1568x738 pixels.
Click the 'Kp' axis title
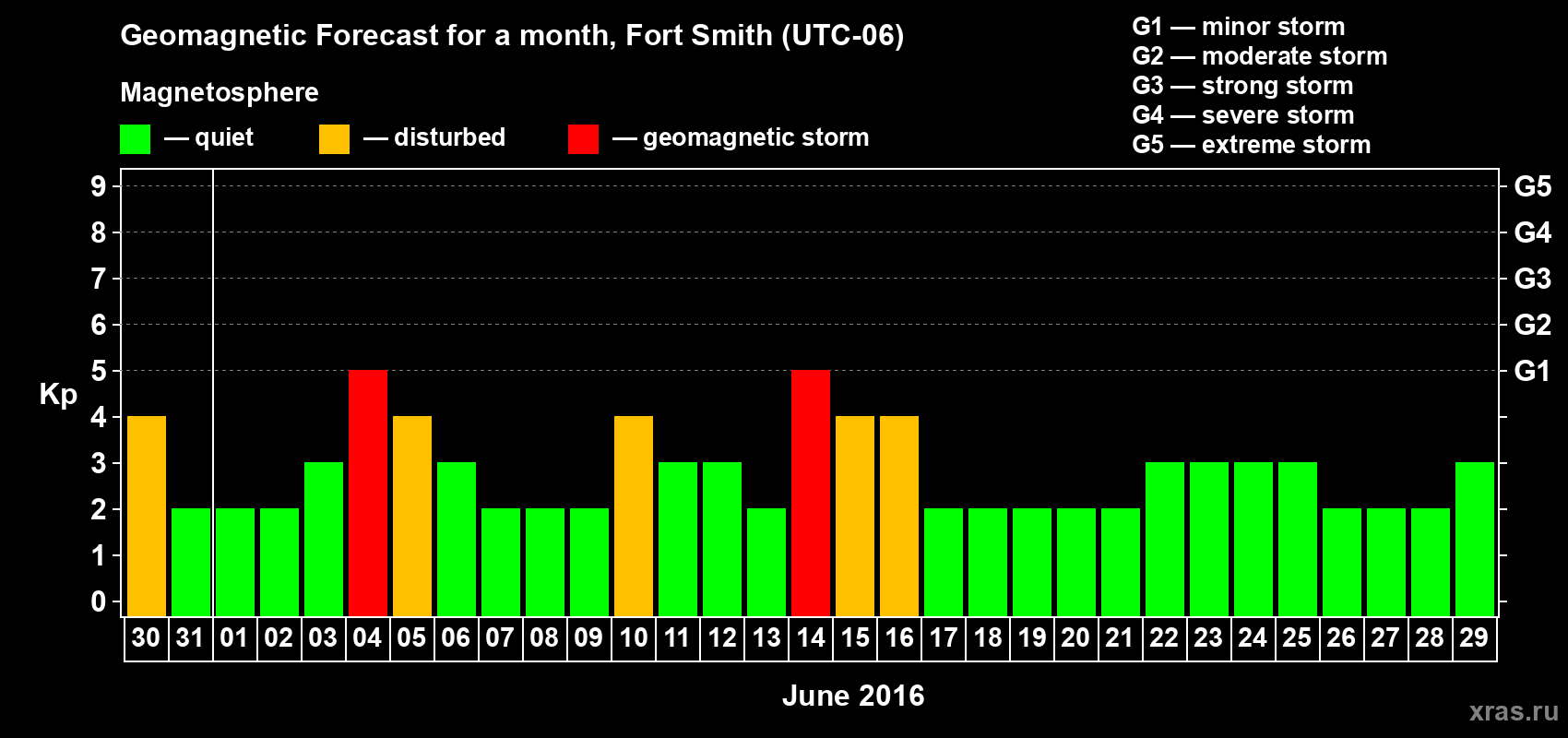pos(58,395)
